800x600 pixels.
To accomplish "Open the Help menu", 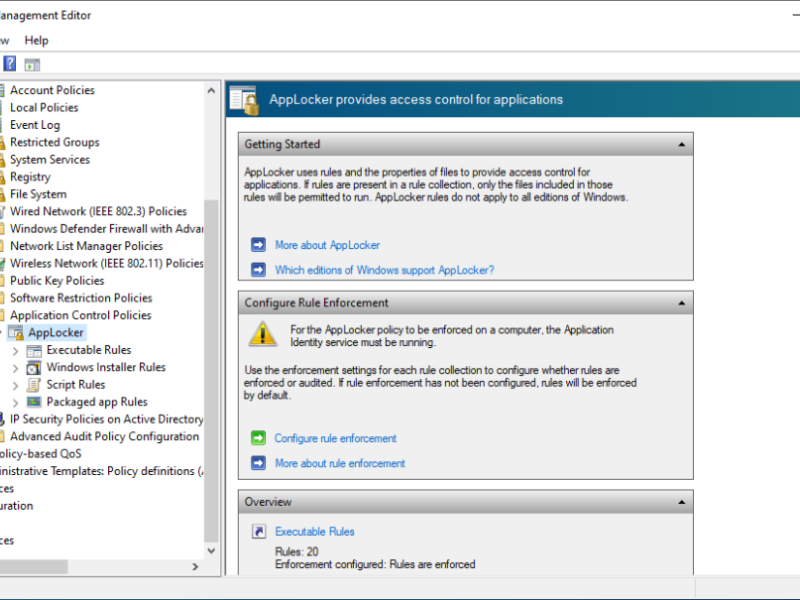I will click(36, 40).
